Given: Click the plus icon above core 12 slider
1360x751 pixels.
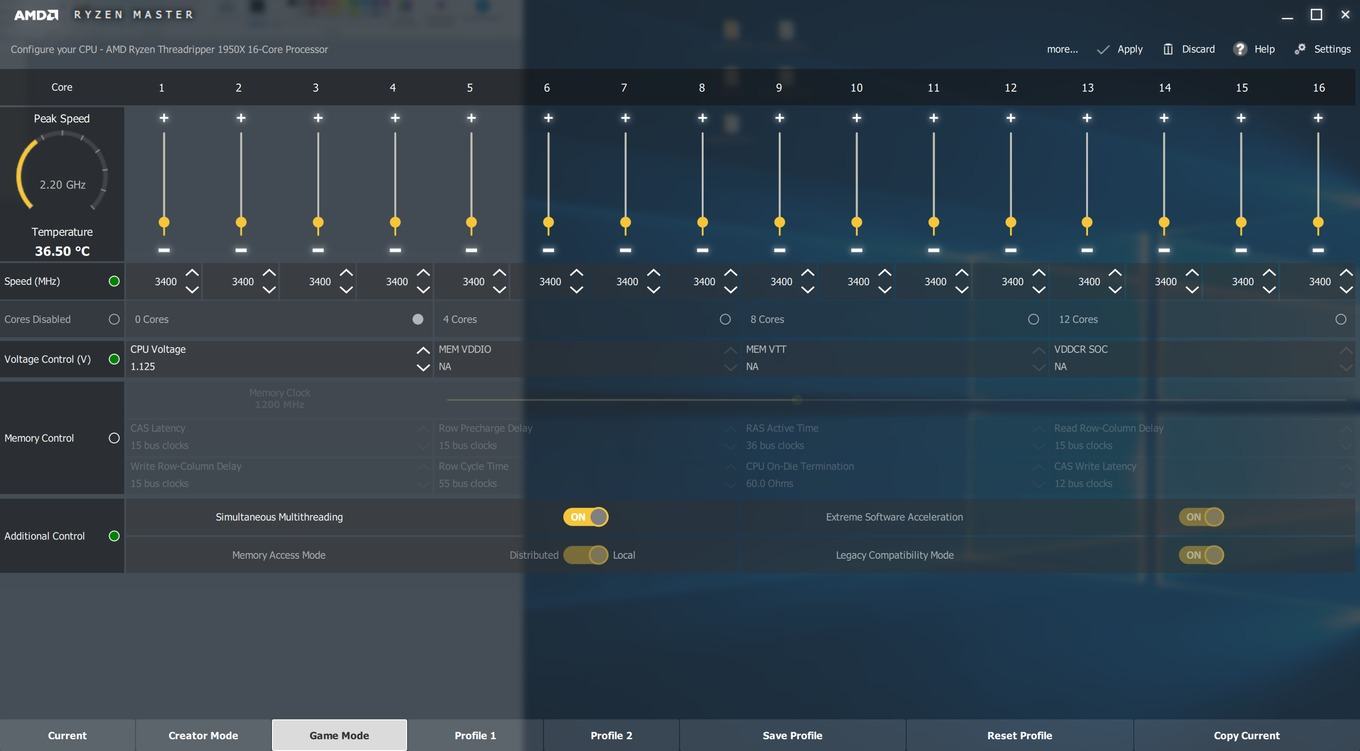Looking at the screenshot, I should point(1010,118).
